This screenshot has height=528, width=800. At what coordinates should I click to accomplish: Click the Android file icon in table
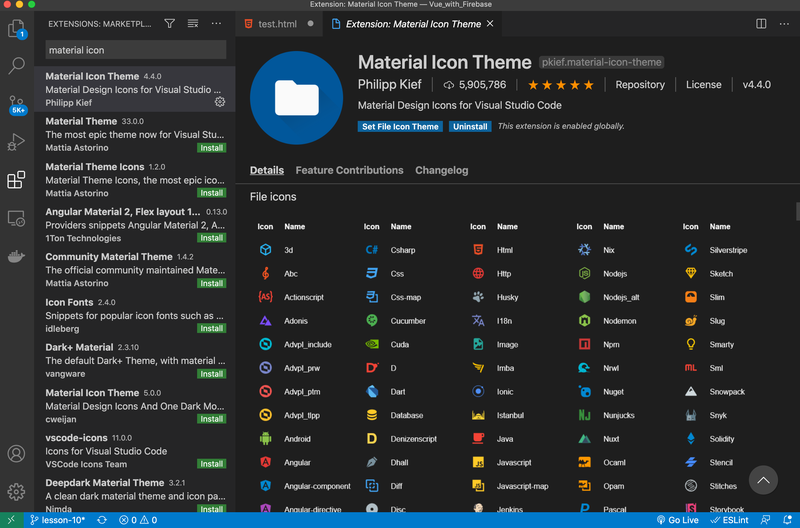coord(265,438)
